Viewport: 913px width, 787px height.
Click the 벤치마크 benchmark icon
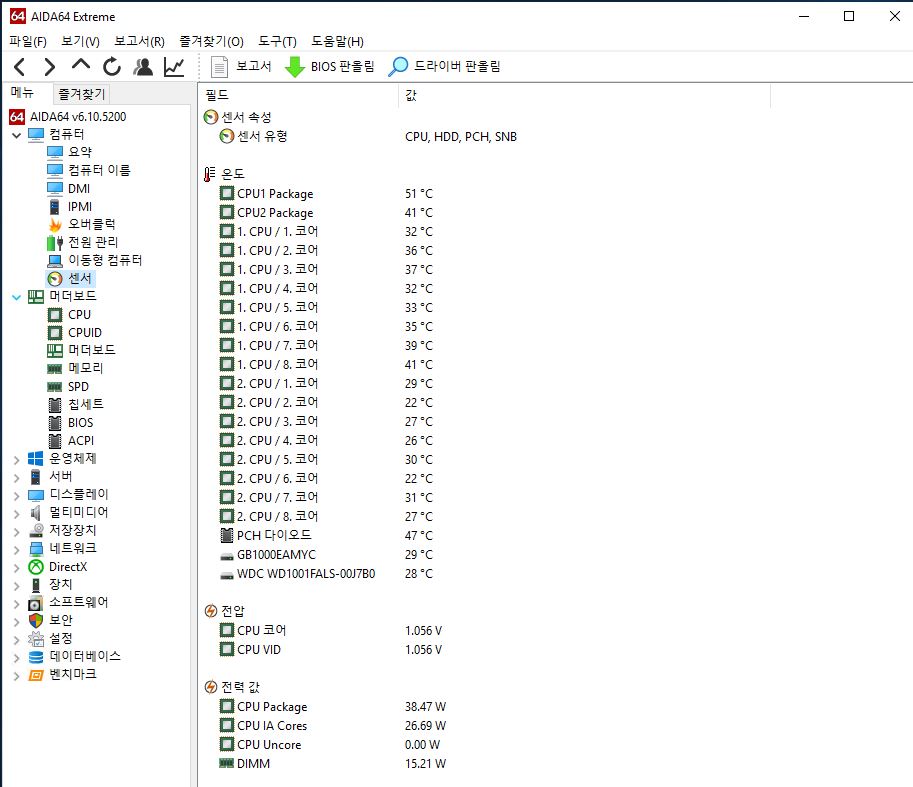tap(36, 675)
